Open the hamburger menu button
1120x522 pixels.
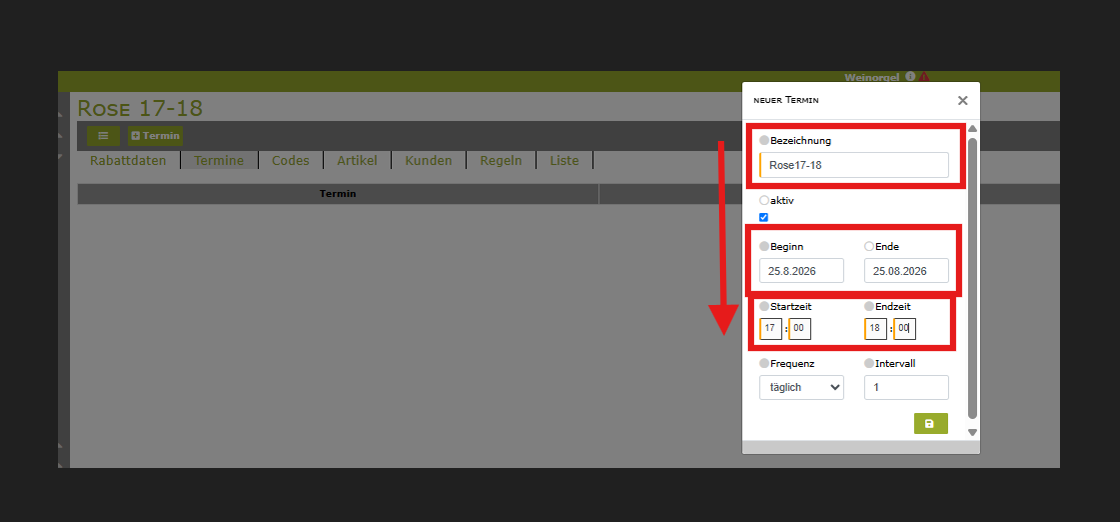point(103,136)
